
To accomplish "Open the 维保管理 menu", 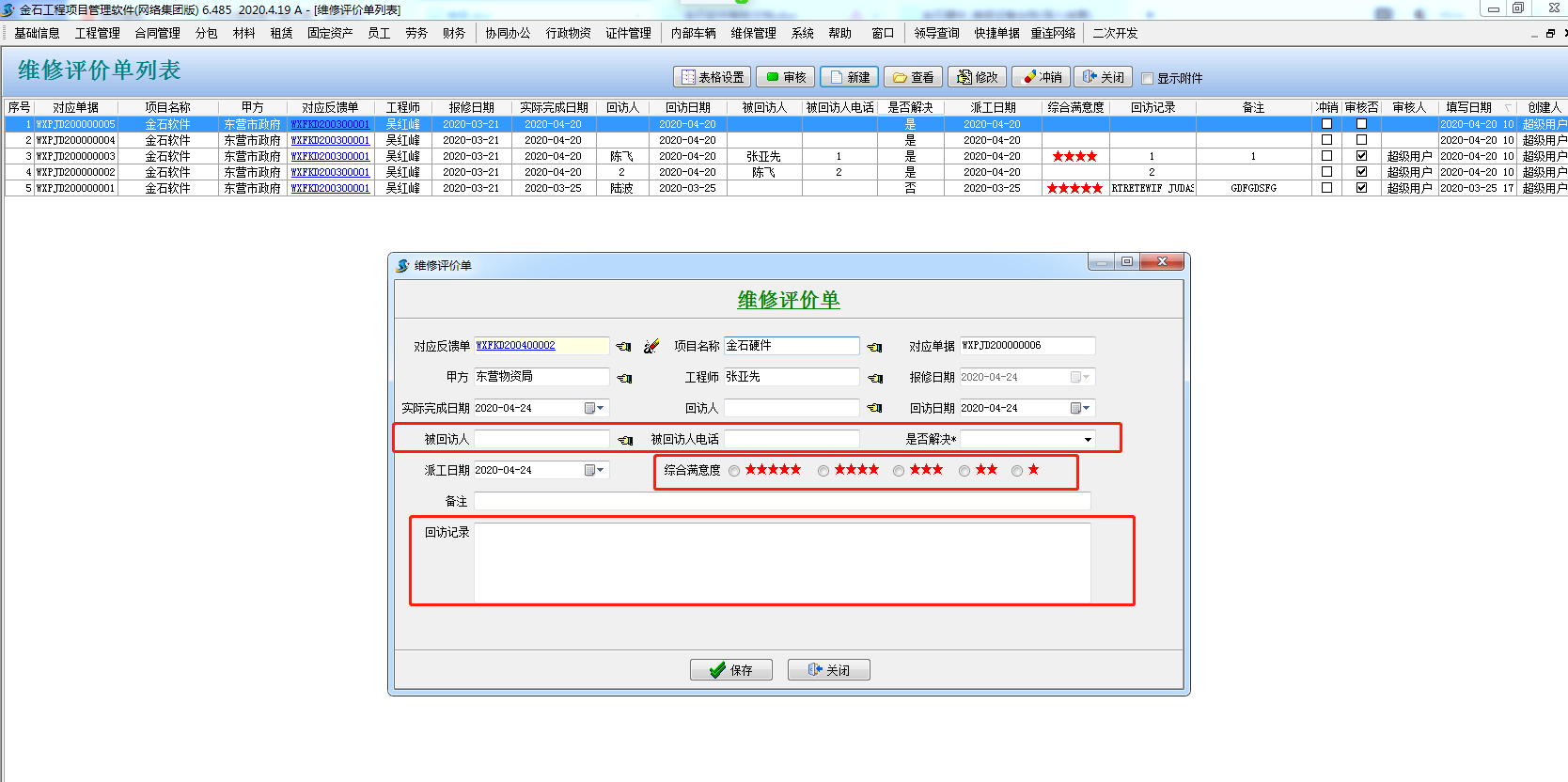I will coord(753,33).
